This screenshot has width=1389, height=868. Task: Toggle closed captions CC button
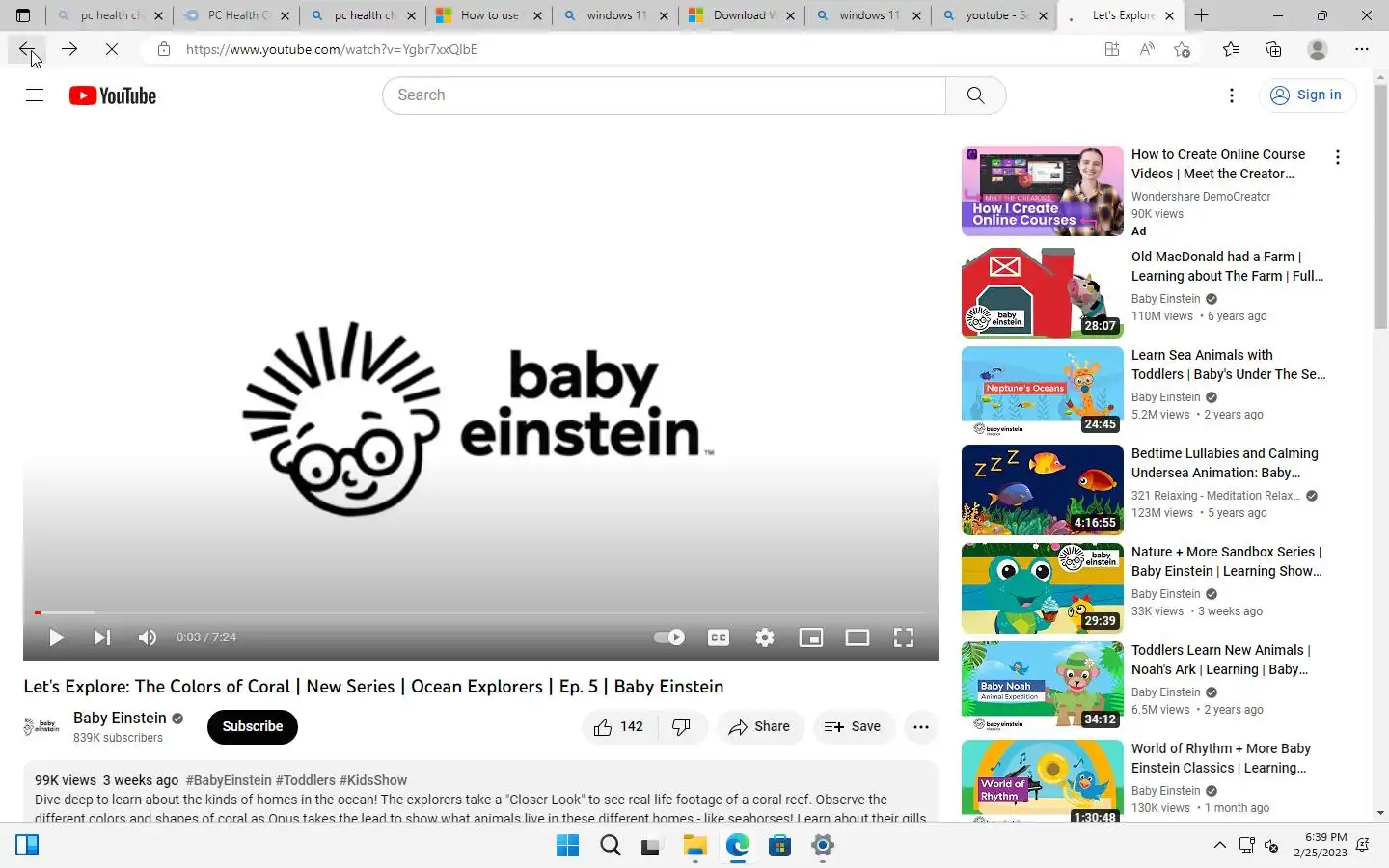pos(719,637)
